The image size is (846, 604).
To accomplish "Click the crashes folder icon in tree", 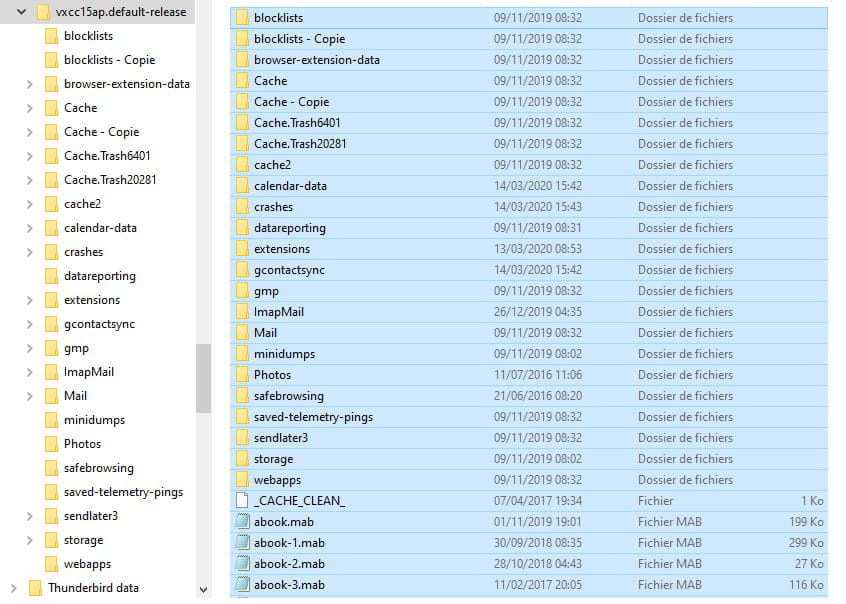I will (51, 252).
